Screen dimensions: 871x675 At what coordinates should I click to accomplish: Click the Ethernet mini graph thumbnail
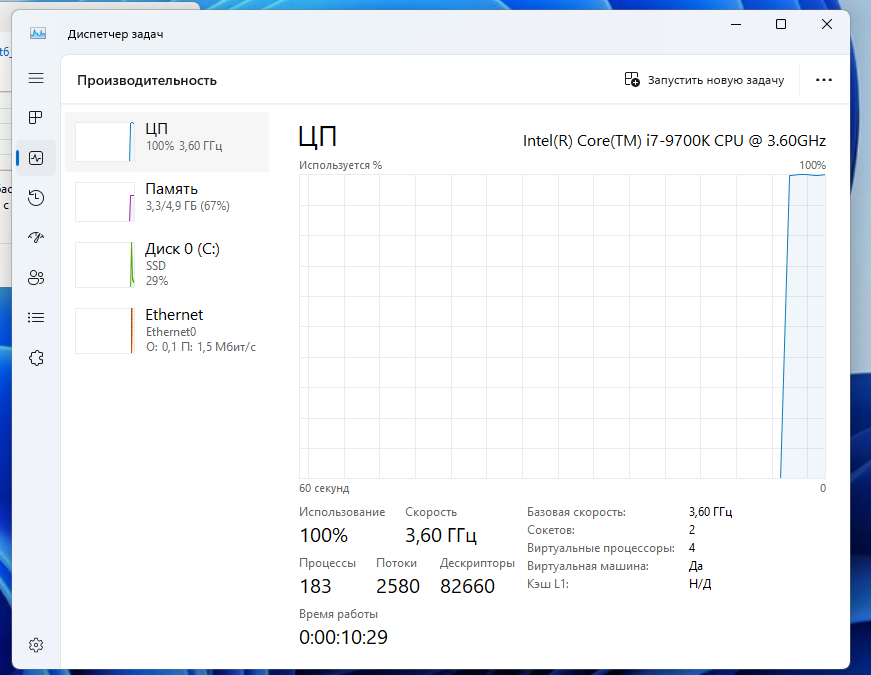pyautogui.click(x=105, y=331)
